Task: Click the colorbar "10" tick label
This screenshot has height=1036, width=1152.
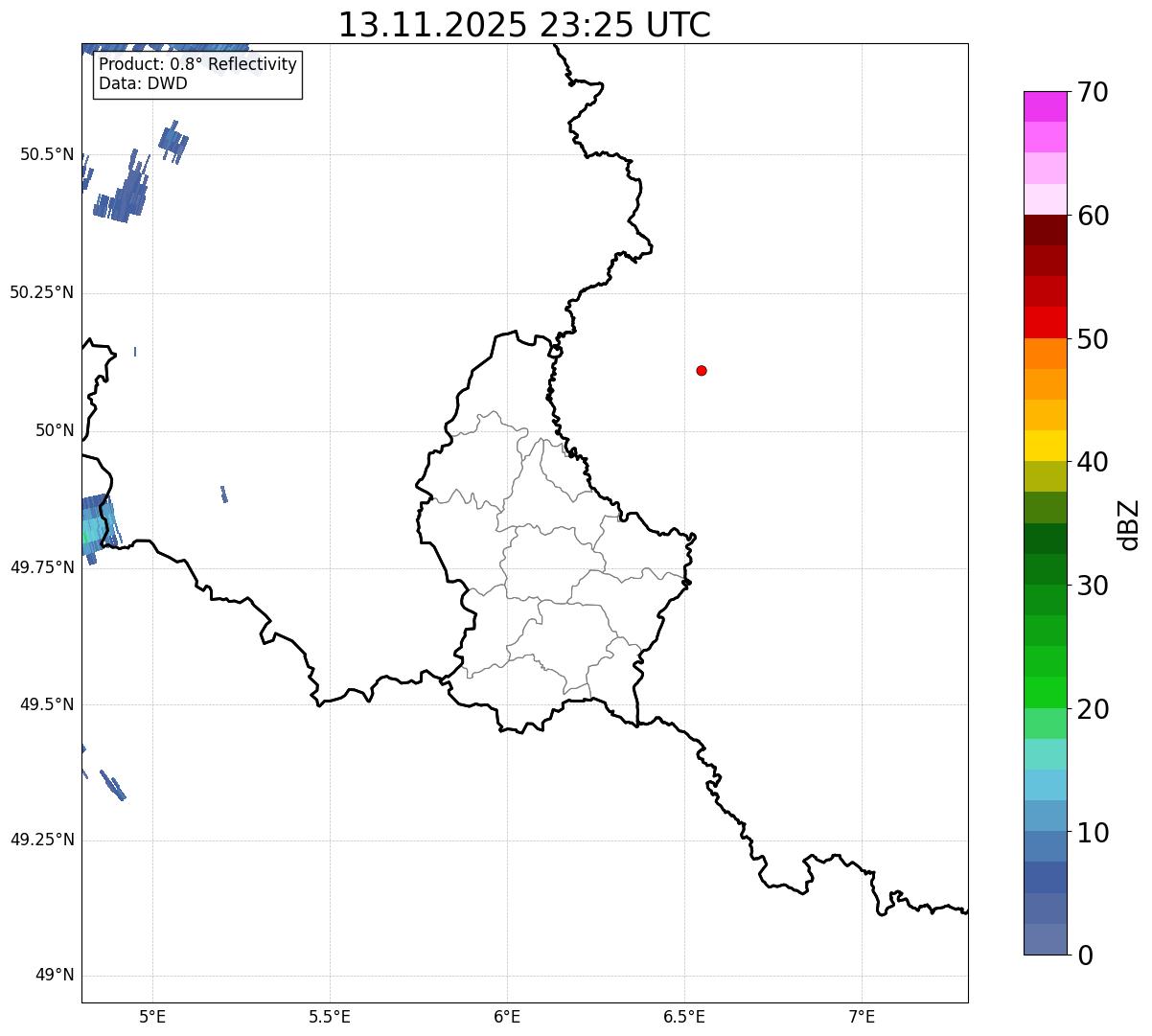Action: click(x=1093, y=832)
